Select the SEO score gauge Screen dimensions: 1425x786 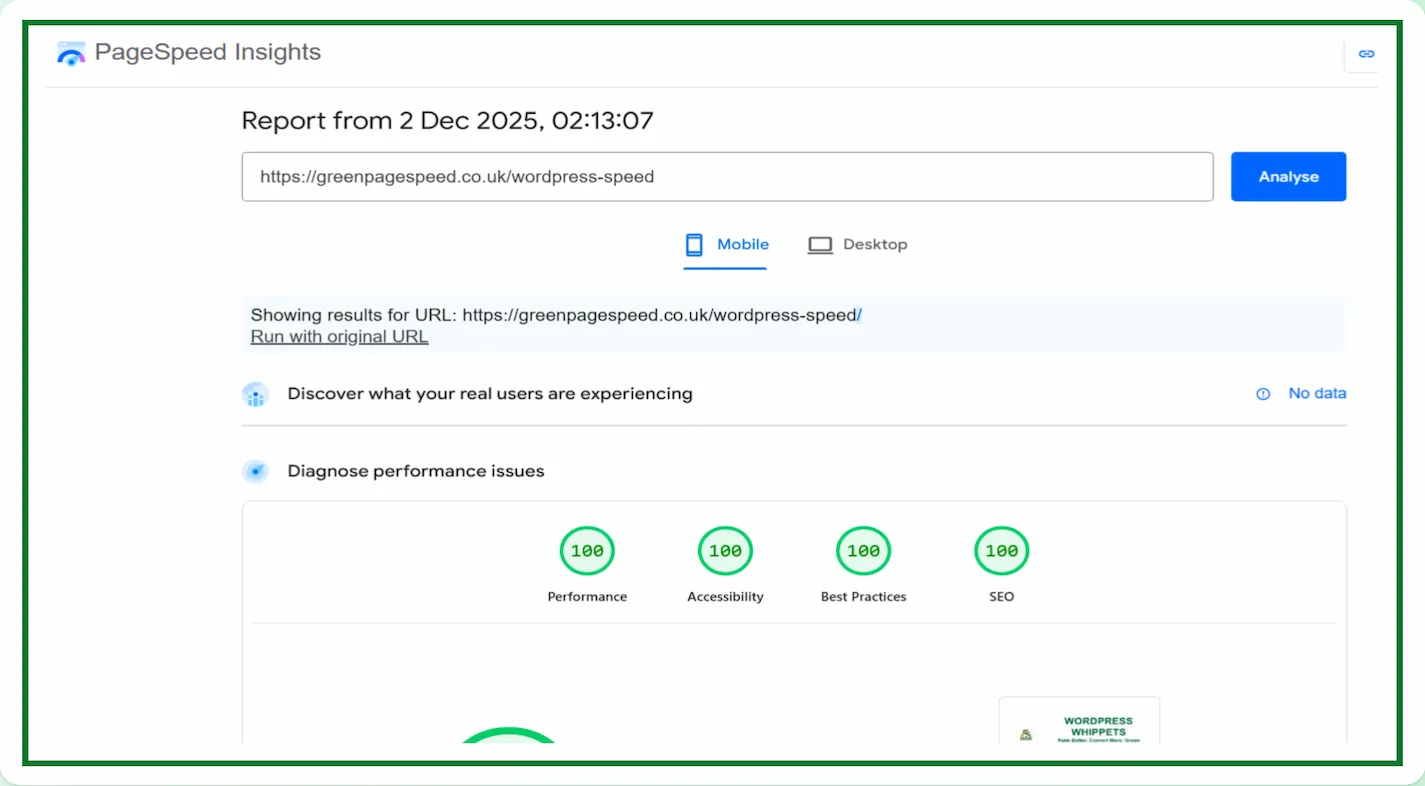coord(1001,551)
